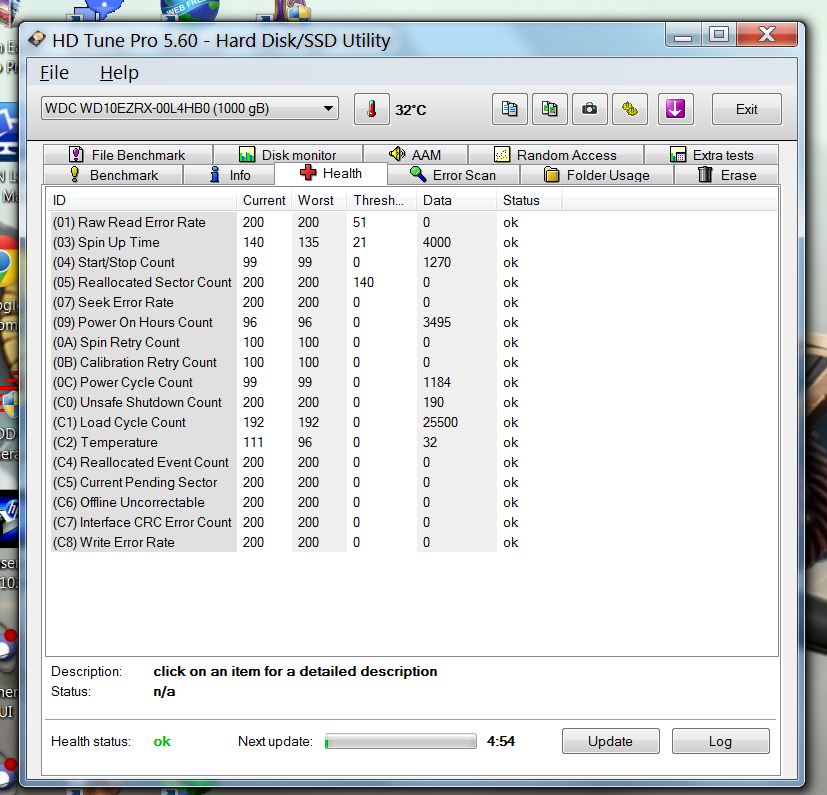Select the Health tab

331,174
